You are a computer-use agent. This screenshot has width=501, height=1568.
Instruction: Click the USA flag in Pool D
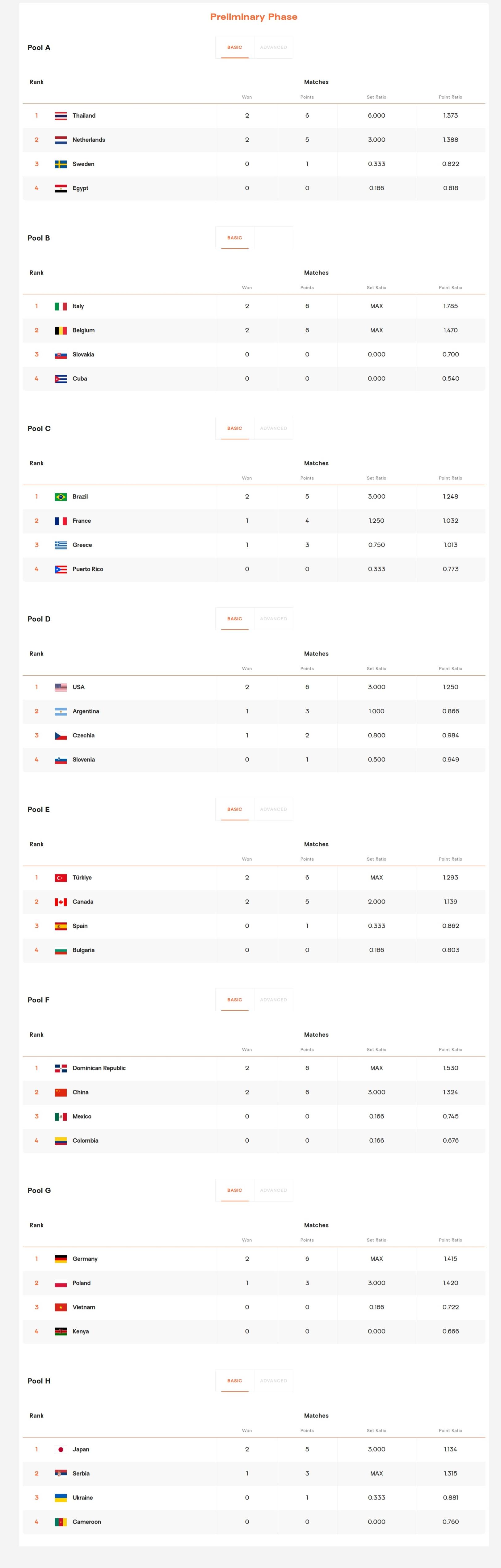click(x=61, y=687)
